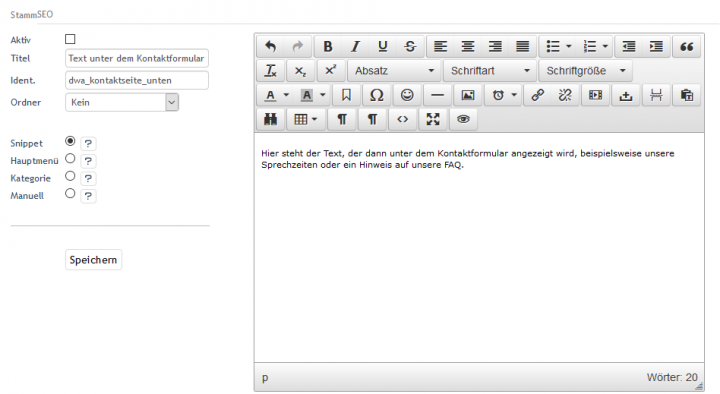Set right-to-left paragraph direction
The height and width of the screenshot is (394, 720).
(372, 119)
